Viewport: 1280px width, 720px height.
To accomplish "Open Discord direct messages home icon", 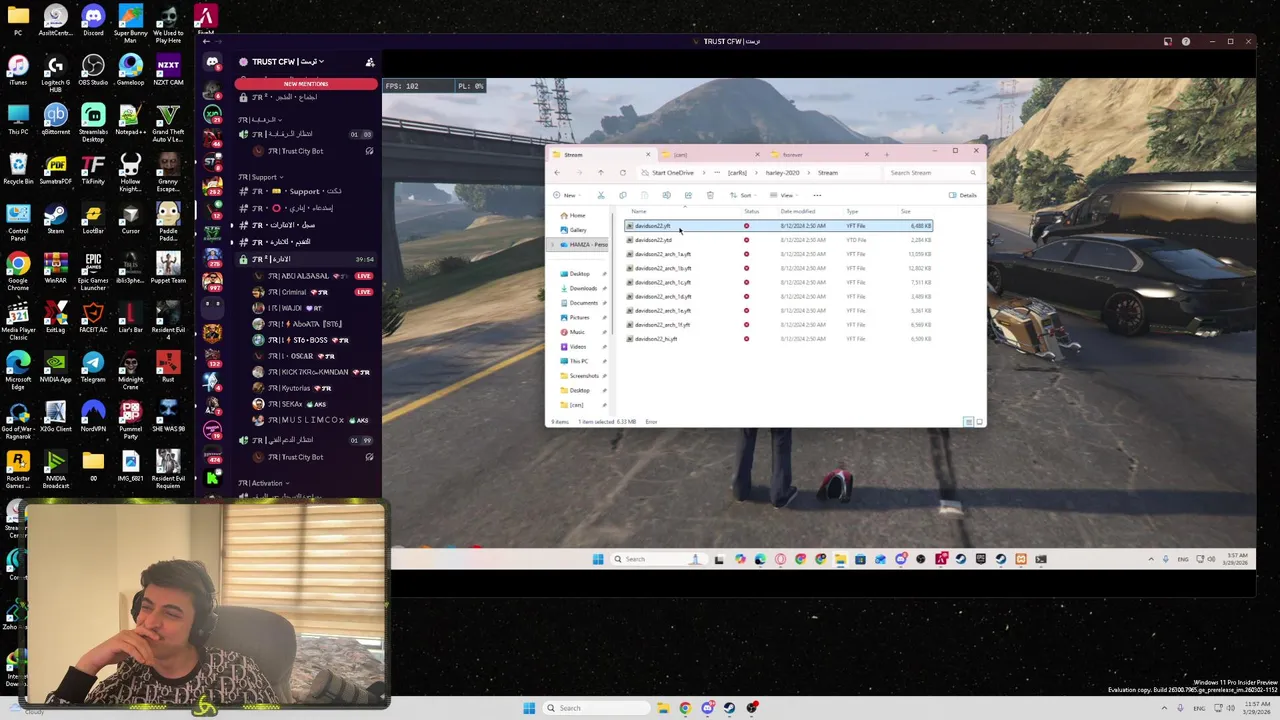I will click(212, 62).
